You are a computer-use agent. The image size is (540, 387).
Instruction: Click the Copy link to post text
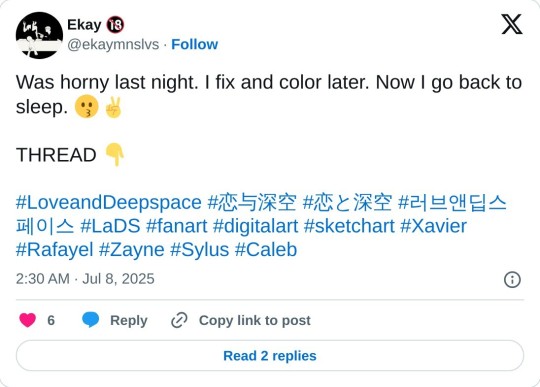255,320
